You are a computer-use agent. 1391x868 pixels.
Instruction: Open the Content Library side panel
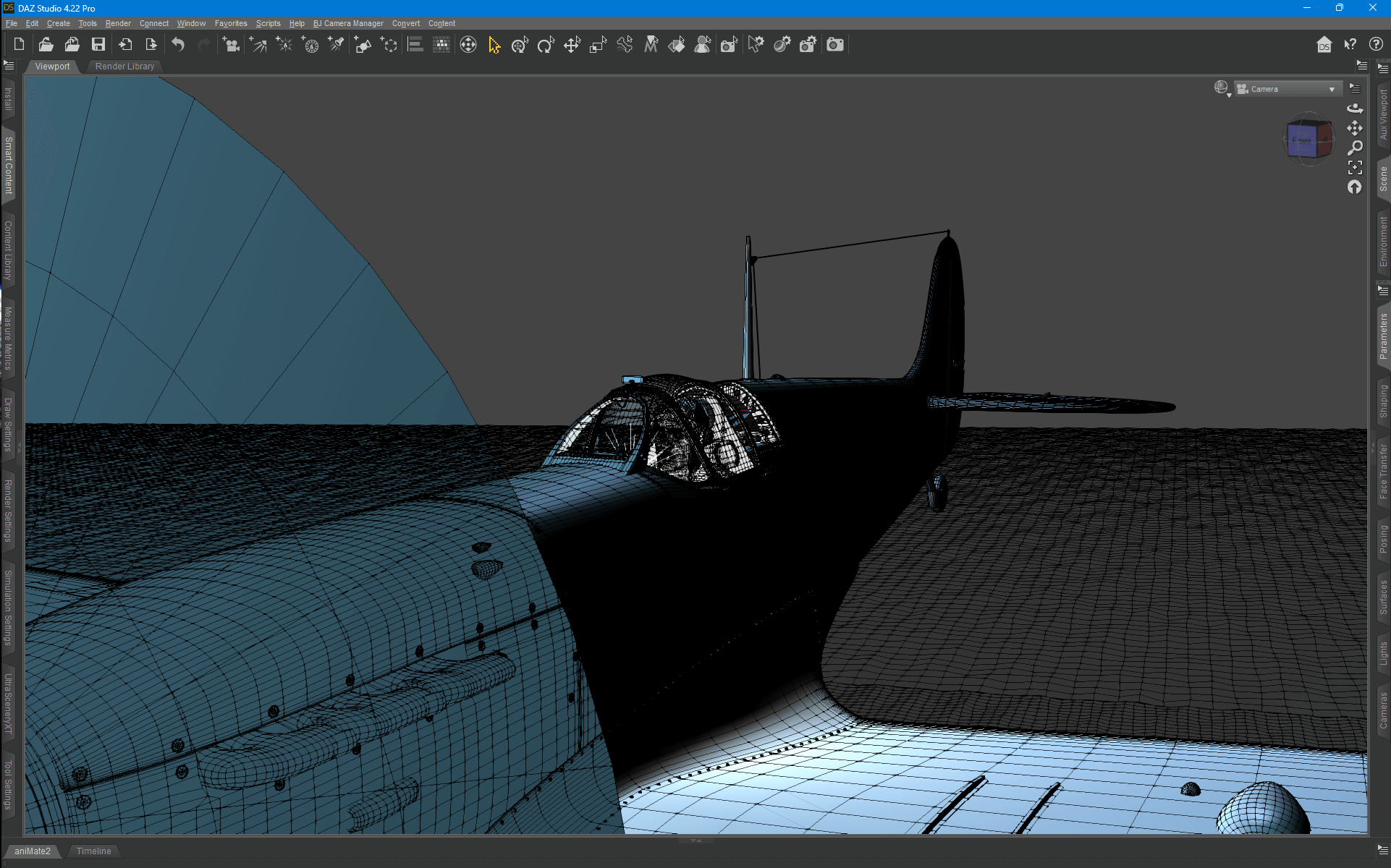9,250
